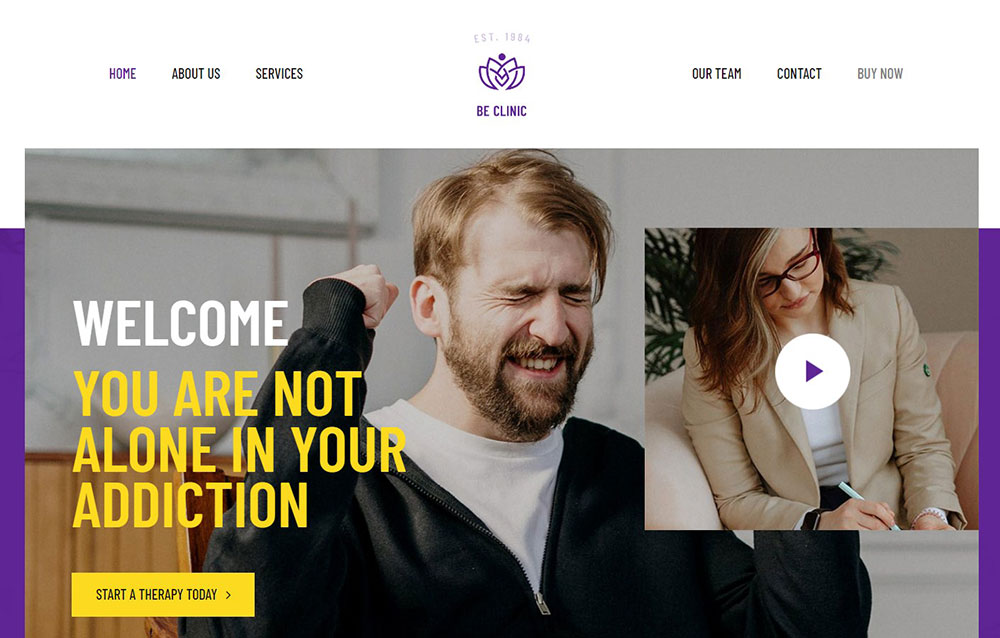Click the arrow chevron in therapy button
This screenshot has height=638, width=1000.
point(228,595)
